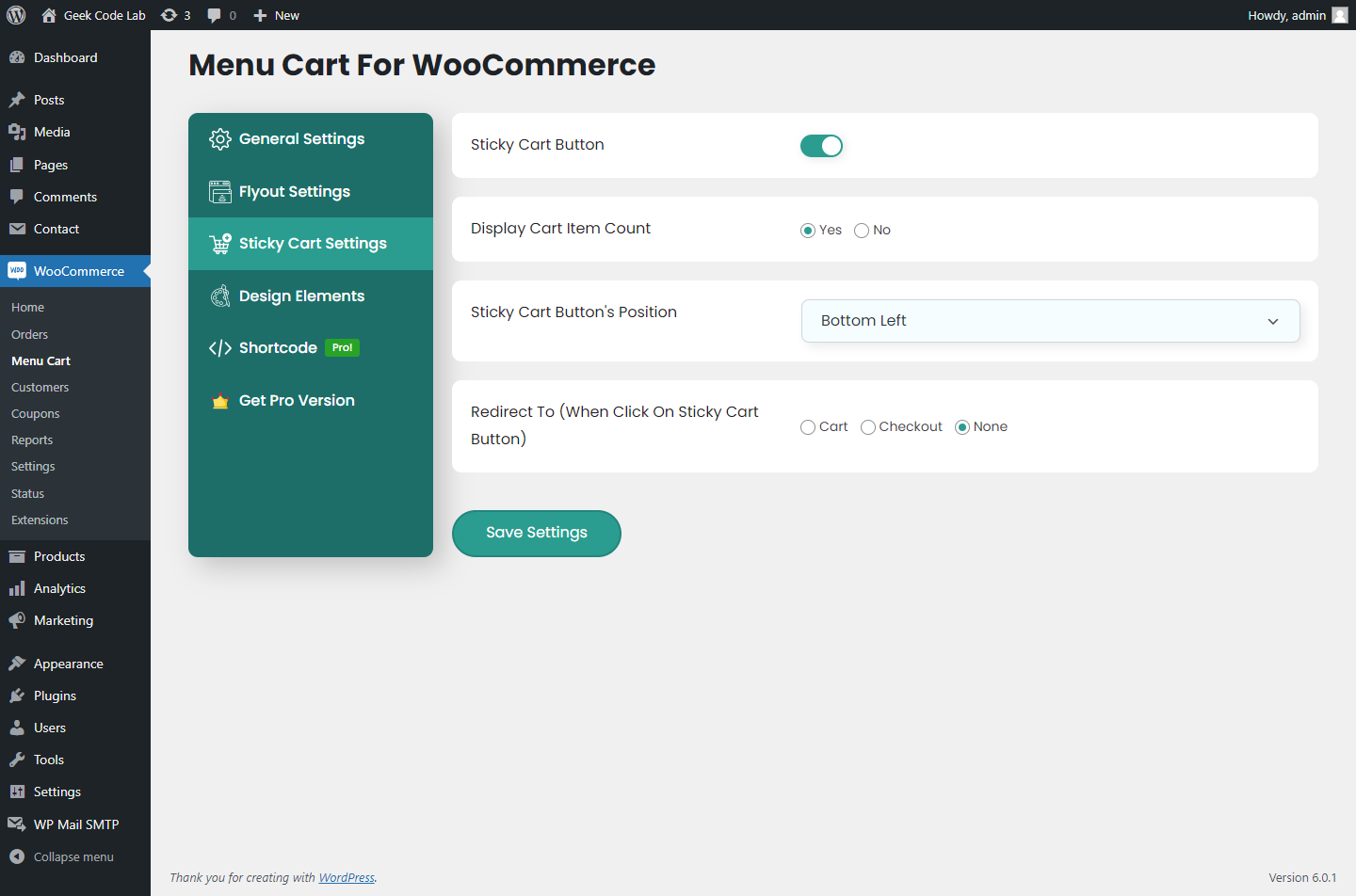1356x896 pixels.
Task: Click the Media icon in sidebar
Action: coord(17,132)
